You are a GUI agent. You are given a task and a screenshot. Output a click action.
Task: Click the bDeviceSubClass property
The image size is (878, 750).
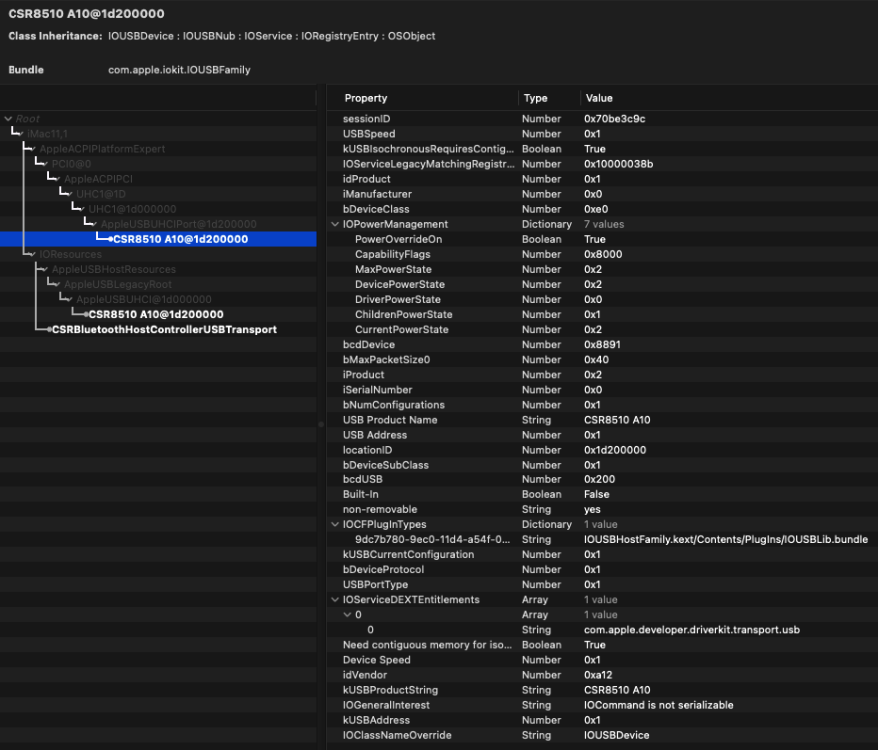(x=385, y=465)
